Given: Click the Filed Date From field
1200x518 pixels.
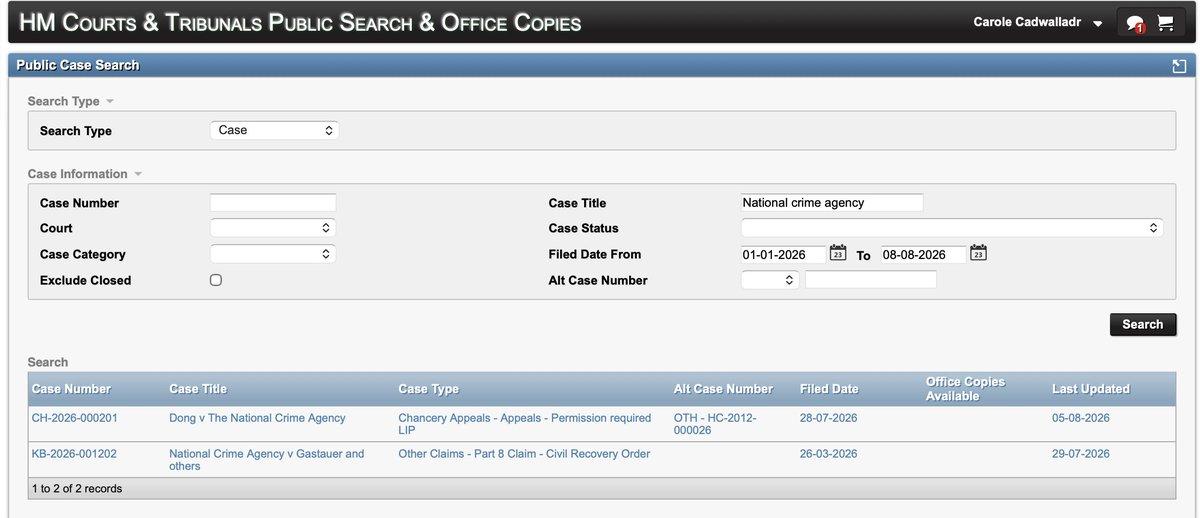Looking at the screenshot, I should coord(784,255).
